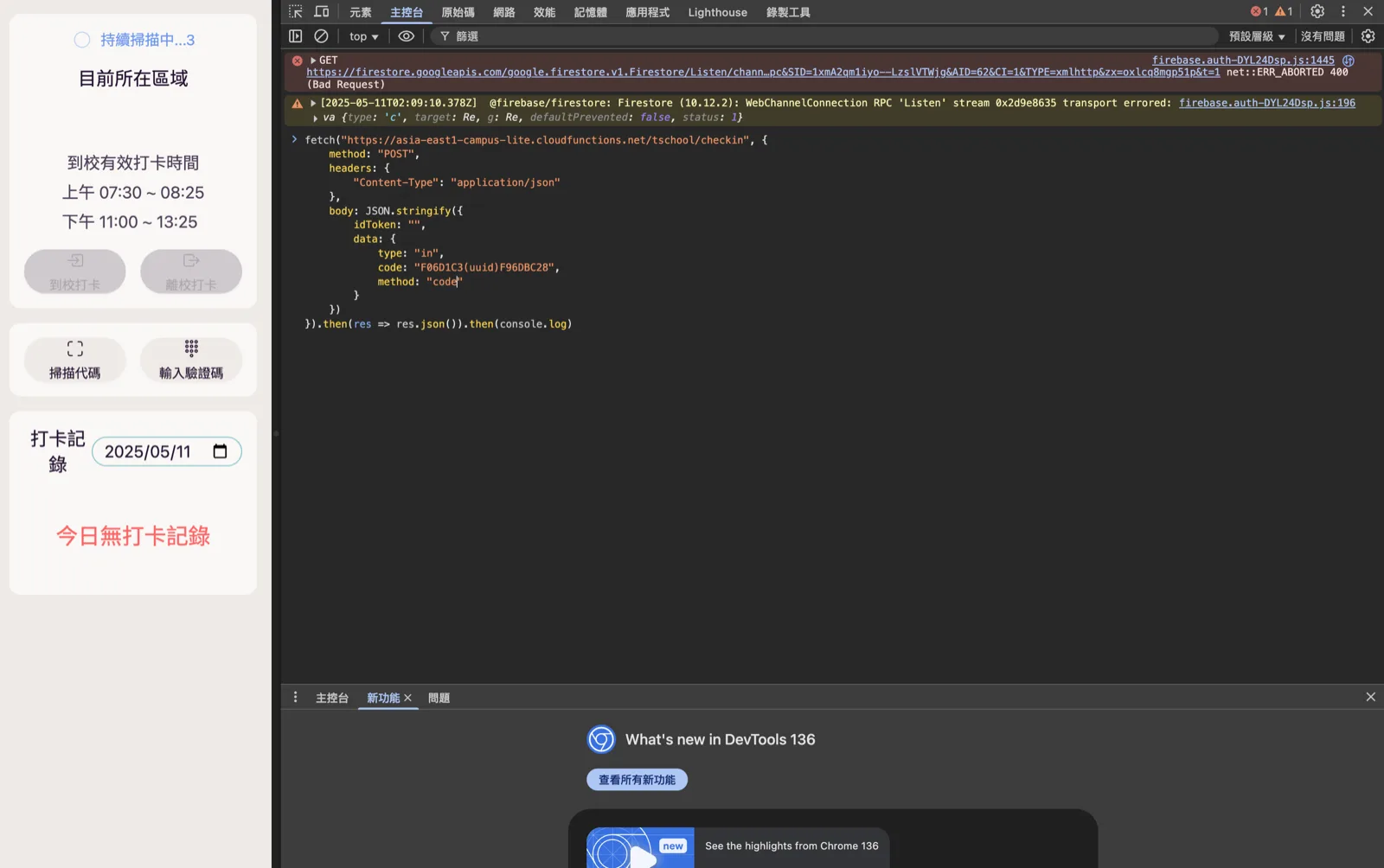The image size is (1384, 868).
Task: Show the console sidebar panel icon
Action: [x=296, y=36]
